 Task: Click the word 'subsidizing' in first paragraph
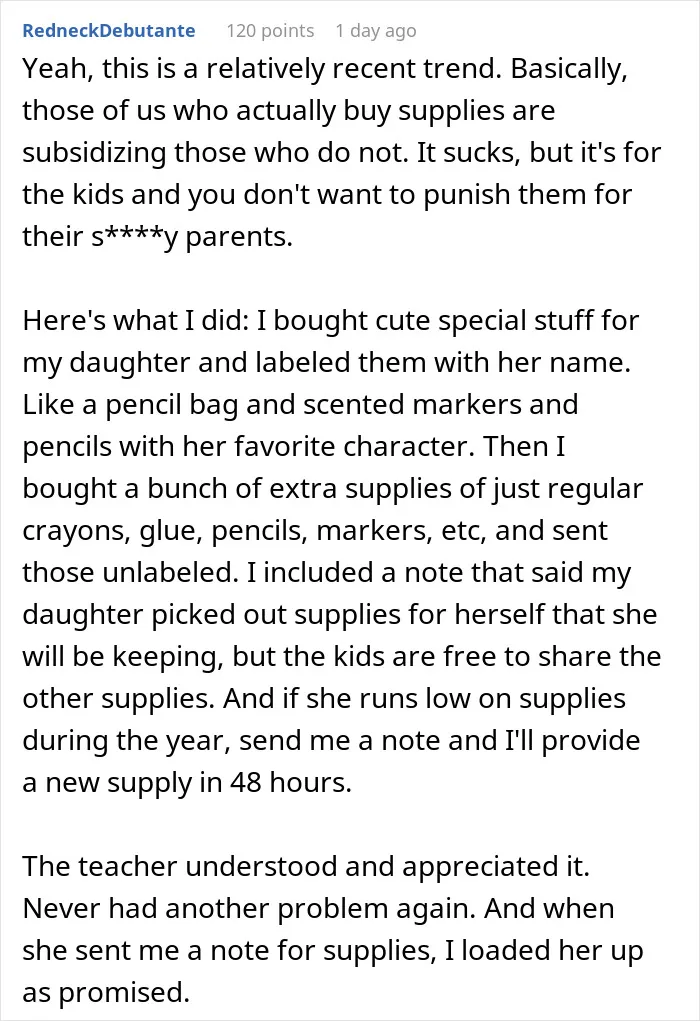tap(94, 153)
